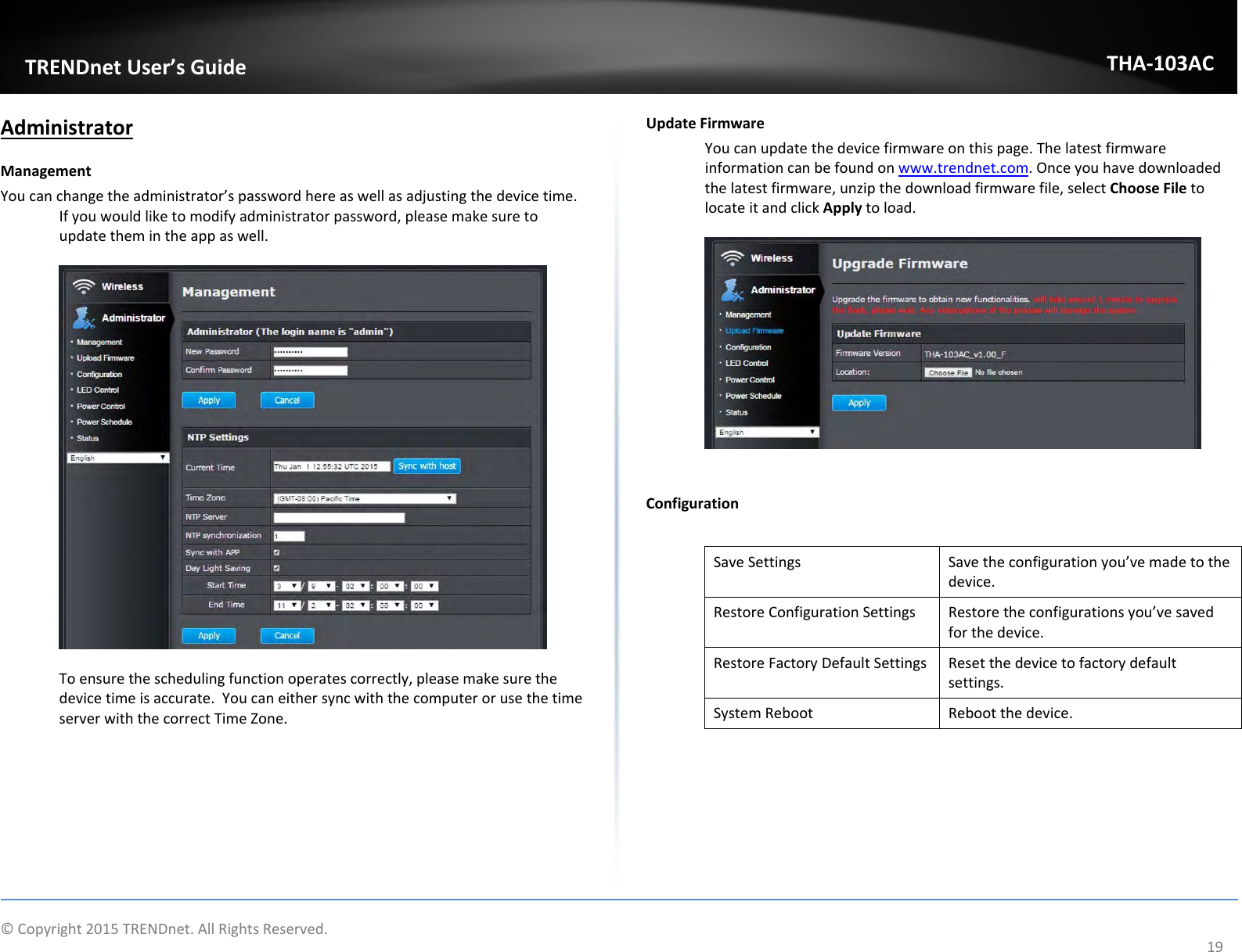
Task: Click Apply below NTP Settings
Action: (x=209, y=636)
